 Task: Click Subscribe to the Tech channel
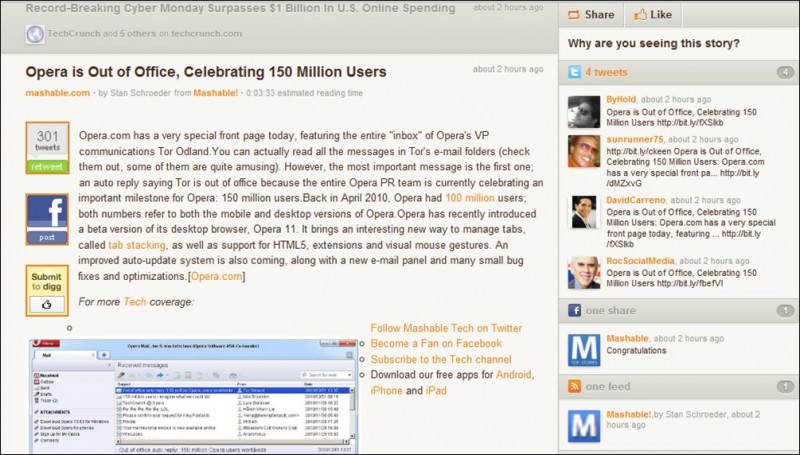click(x=441, y=359)
